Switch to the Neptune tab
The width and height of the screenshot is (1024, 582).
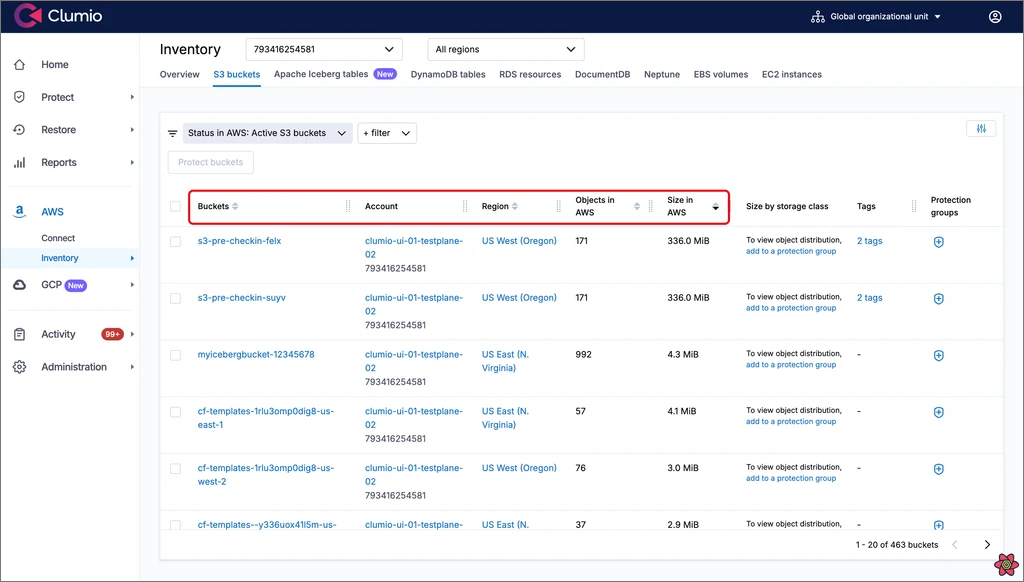662,74
